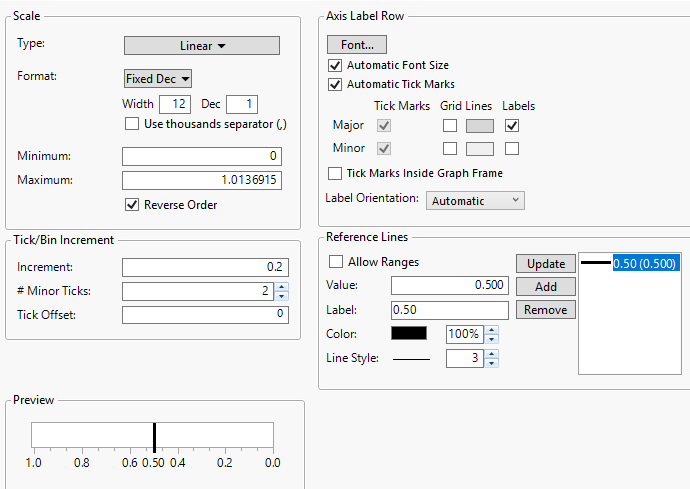Decrease the # Minor Ticks stepper value
Screen dimensions: 690x489
(x=281, y=296)
